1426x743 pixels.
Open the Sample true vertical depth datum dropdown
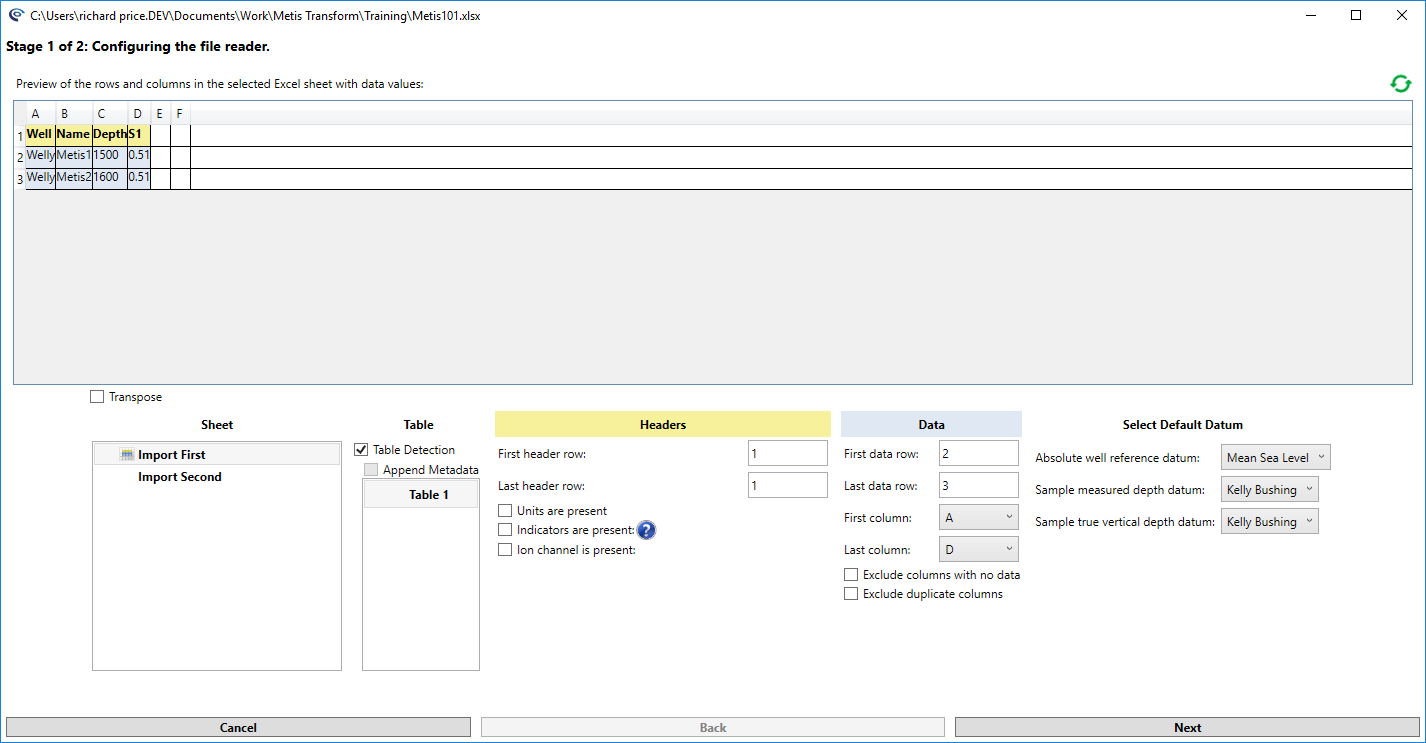coord(1270,522)
